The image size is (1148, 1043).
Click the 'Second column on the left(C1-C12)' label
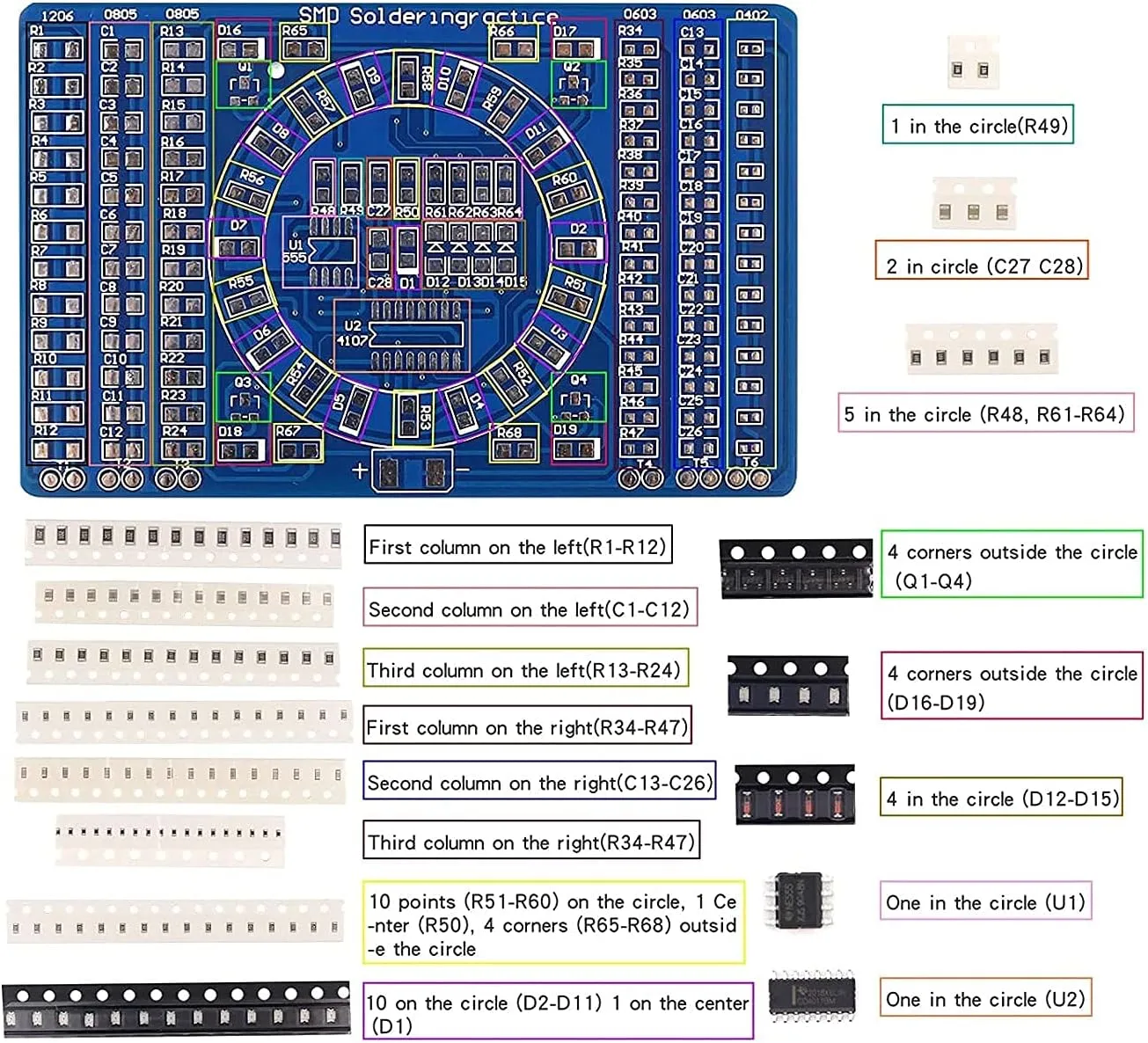(x=530, y=608)
